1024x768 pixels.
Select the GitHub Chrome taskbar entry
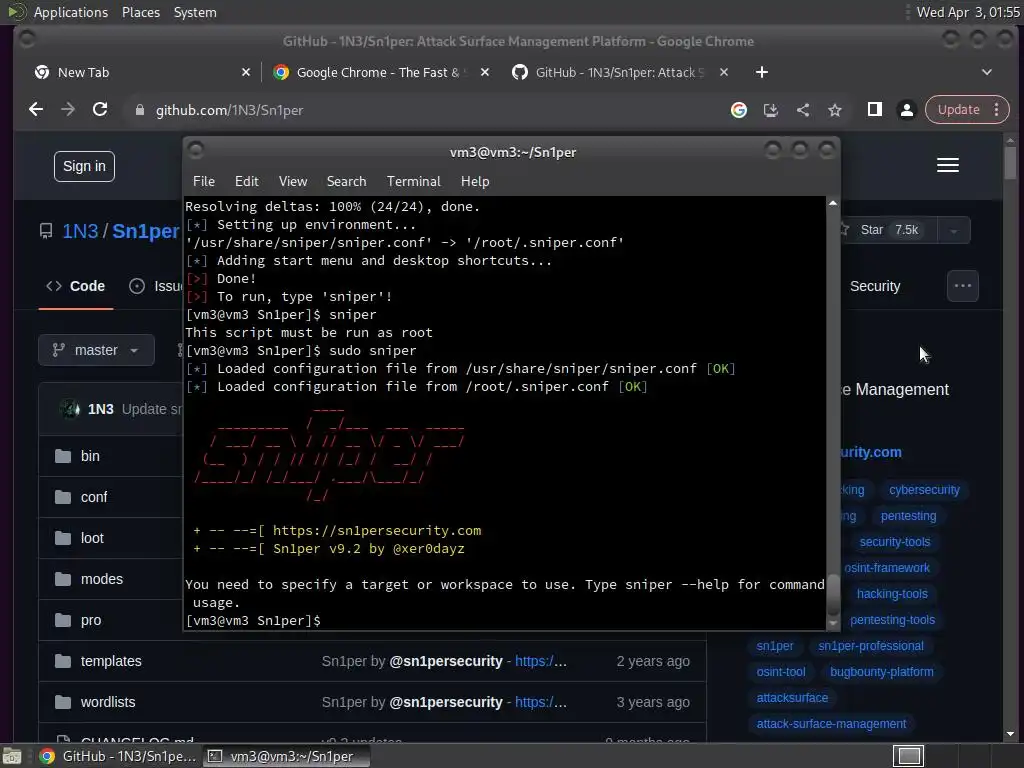(x=118, y=756)
